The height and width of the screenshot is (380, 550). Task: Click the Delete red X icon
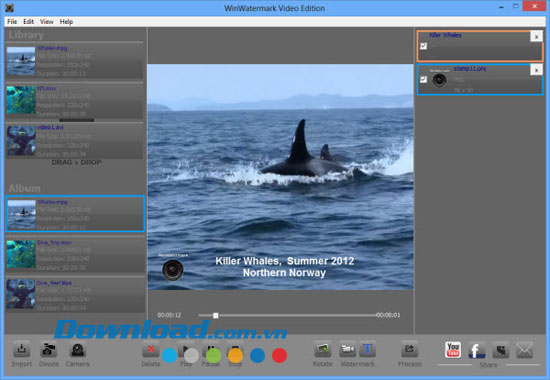point(150,349)
